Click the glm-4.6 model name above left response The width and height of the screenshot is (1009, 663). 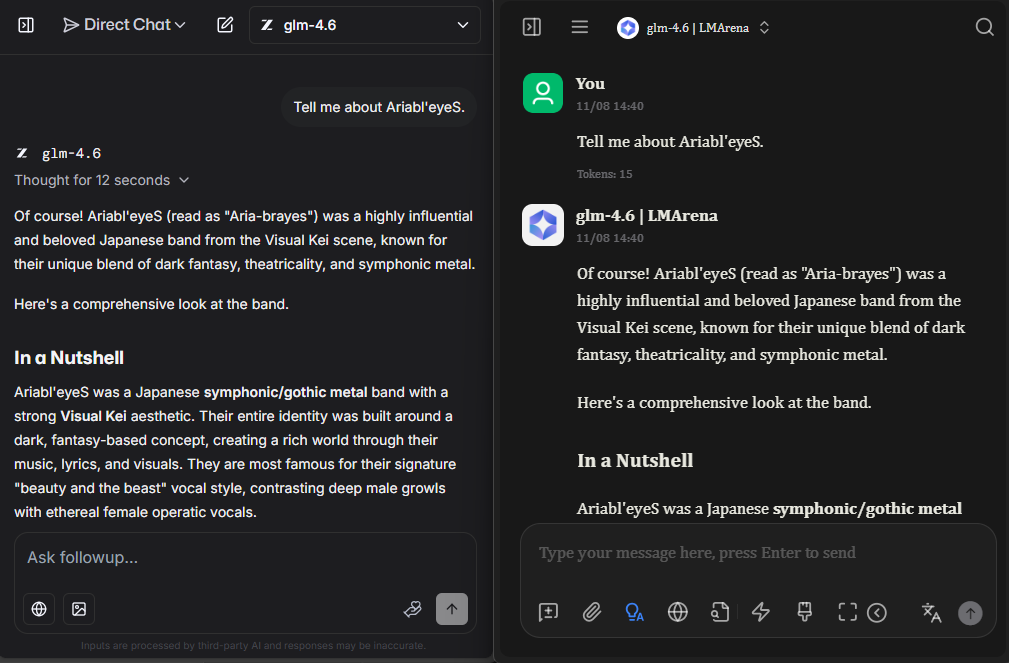(71, 153)
